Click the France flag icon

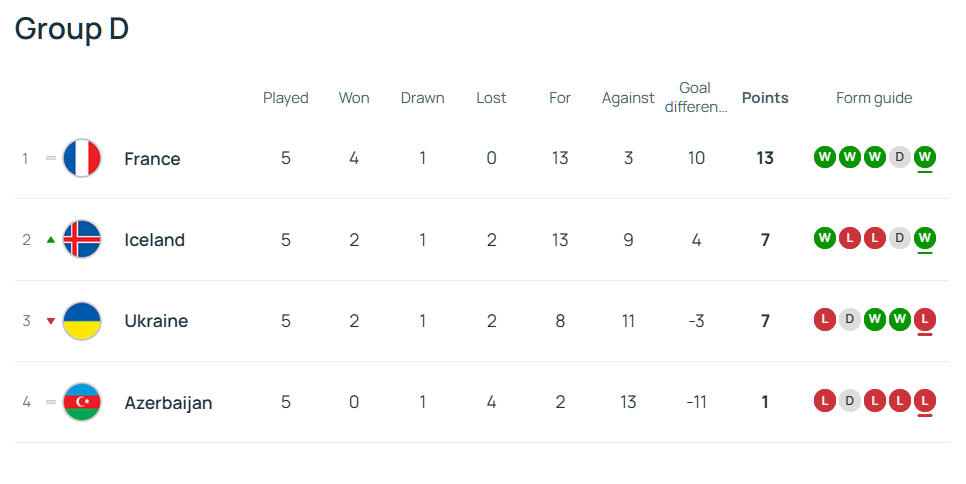tap(82, 158)
